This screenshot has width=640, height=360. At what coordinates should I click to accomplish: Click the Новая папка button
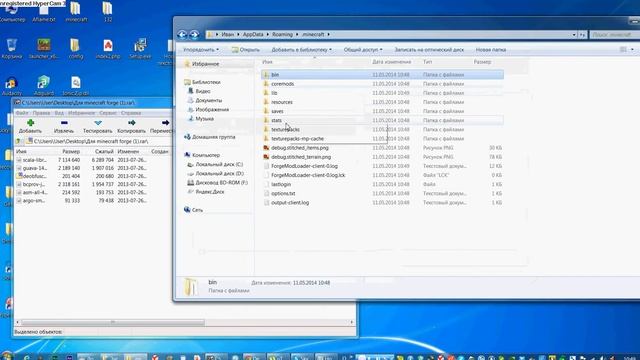[x=491, y=50]
